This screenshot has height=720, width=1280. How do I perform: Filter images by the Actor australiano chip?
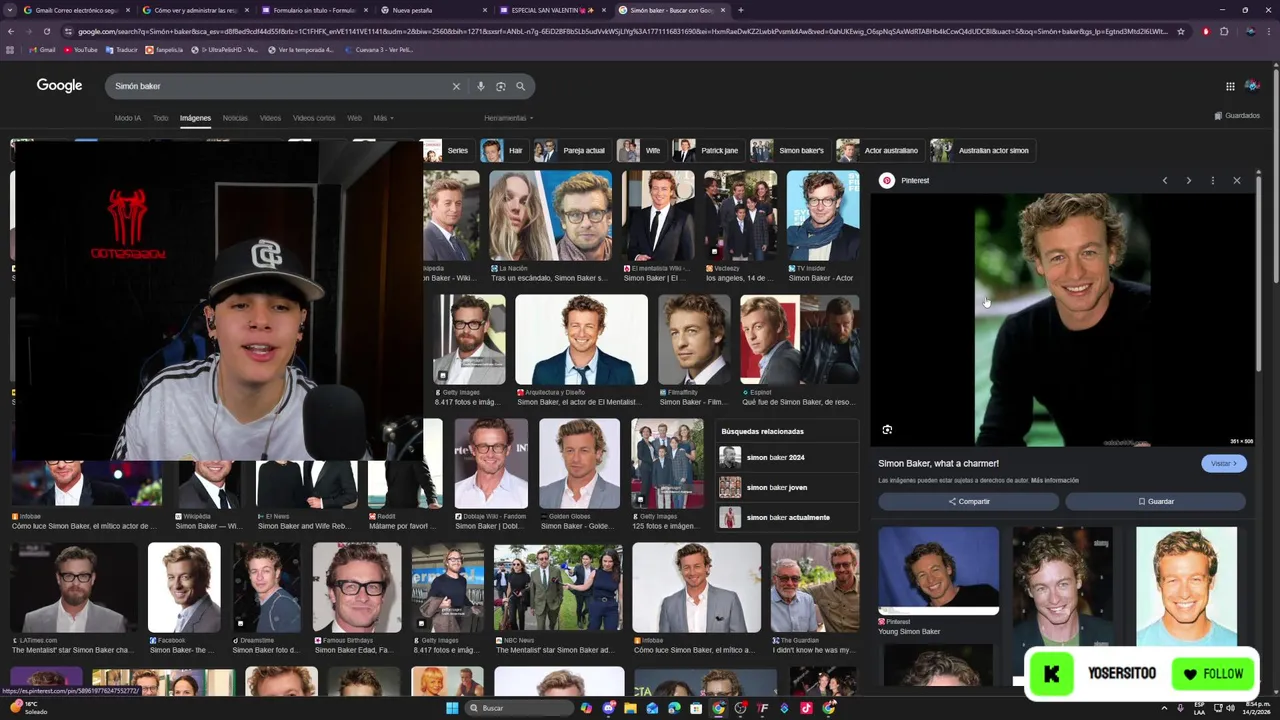tap(879, 151)
